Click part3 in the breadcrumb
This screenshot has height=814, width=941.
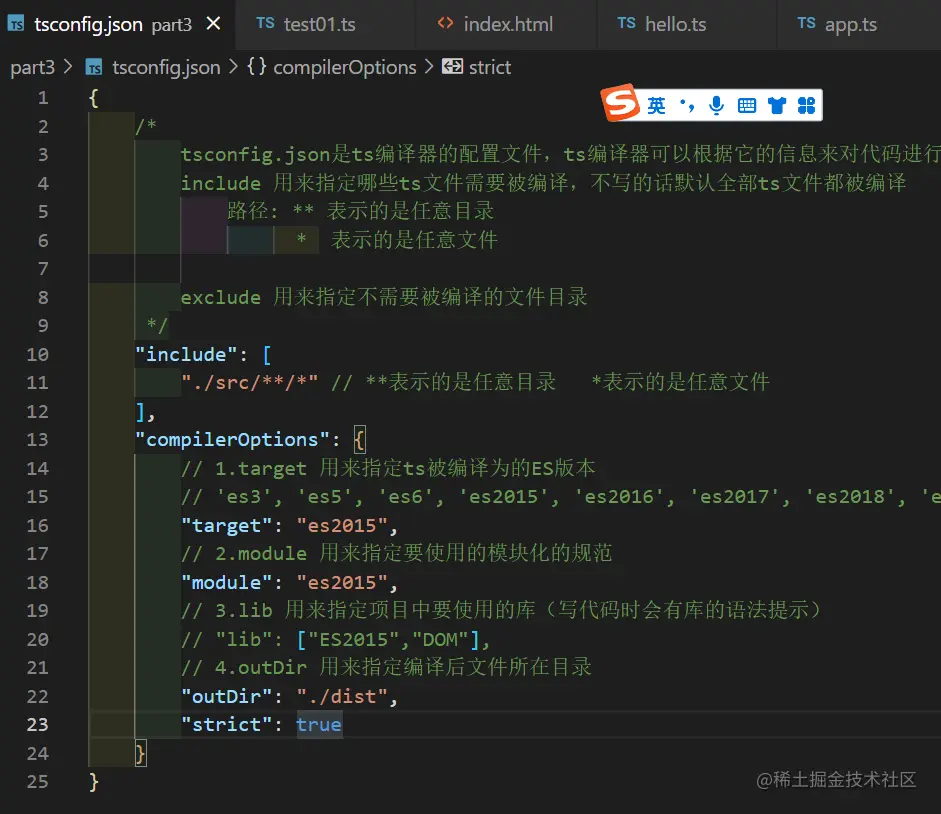click(x=32, y=67)
